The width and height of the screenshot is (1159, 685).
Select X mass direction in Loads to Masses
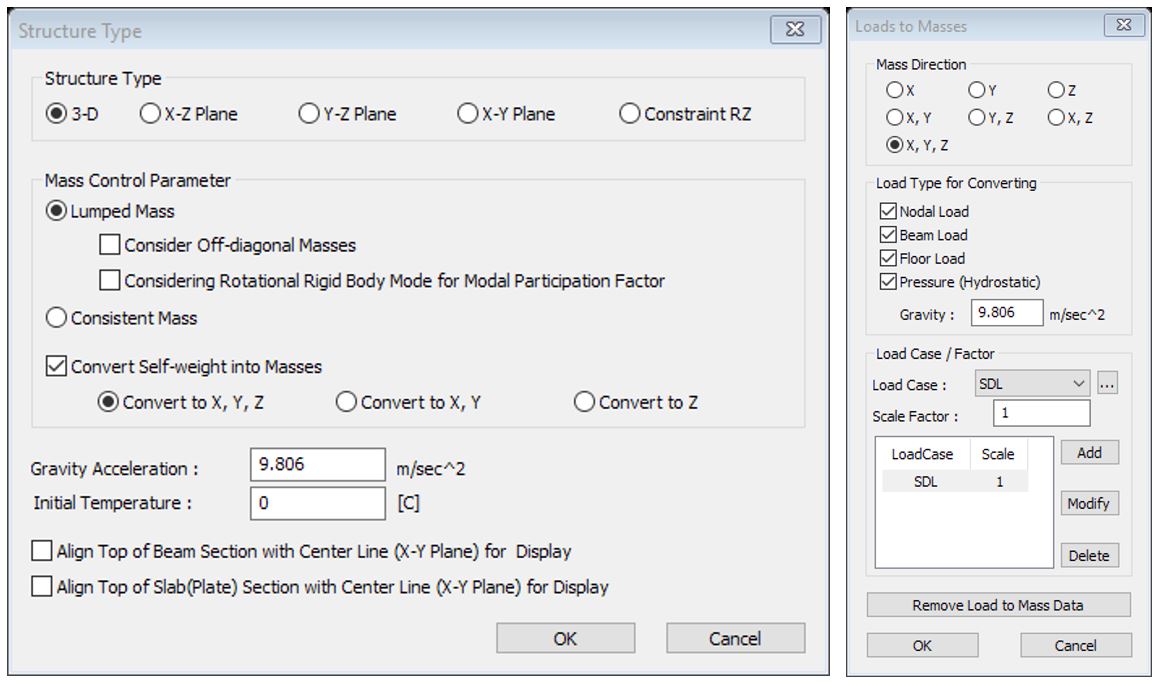[894, 90]
